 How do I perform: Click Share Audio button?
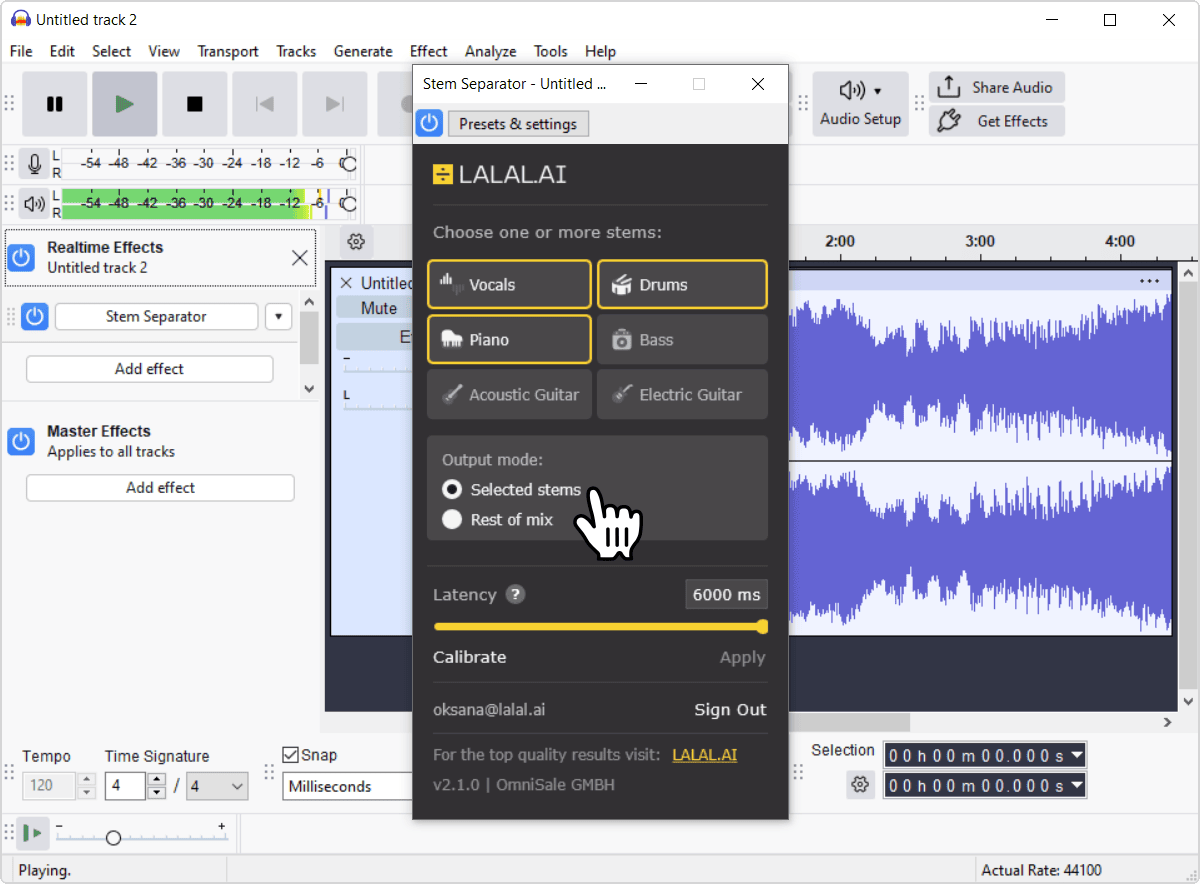click(997, 87)
